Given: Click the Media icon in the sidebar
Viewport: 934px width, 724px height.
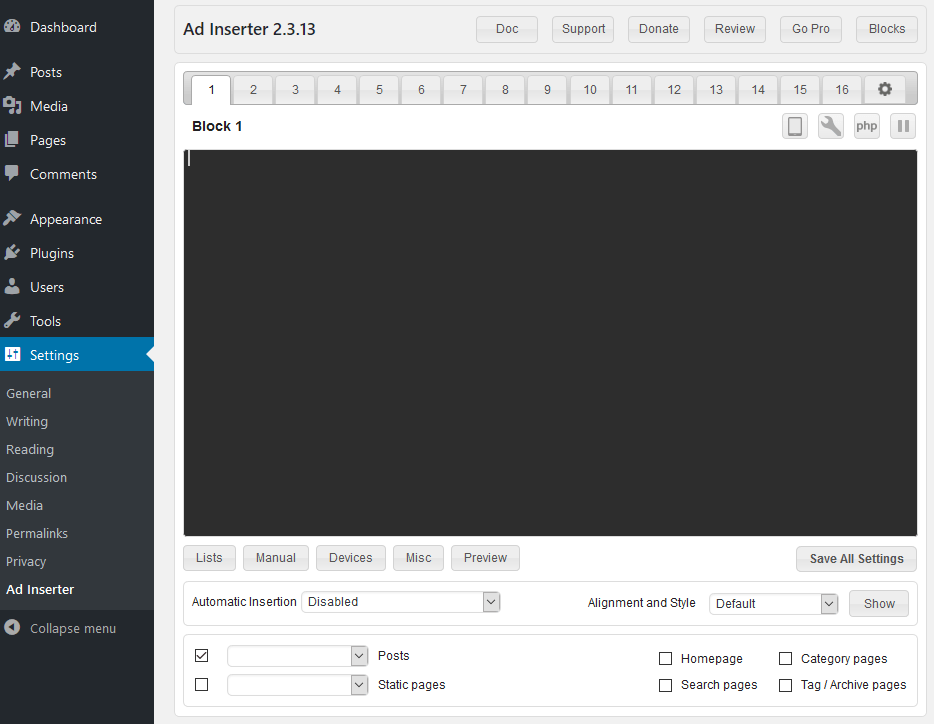Looking at the screenshot, I should (x=15, y=106).
